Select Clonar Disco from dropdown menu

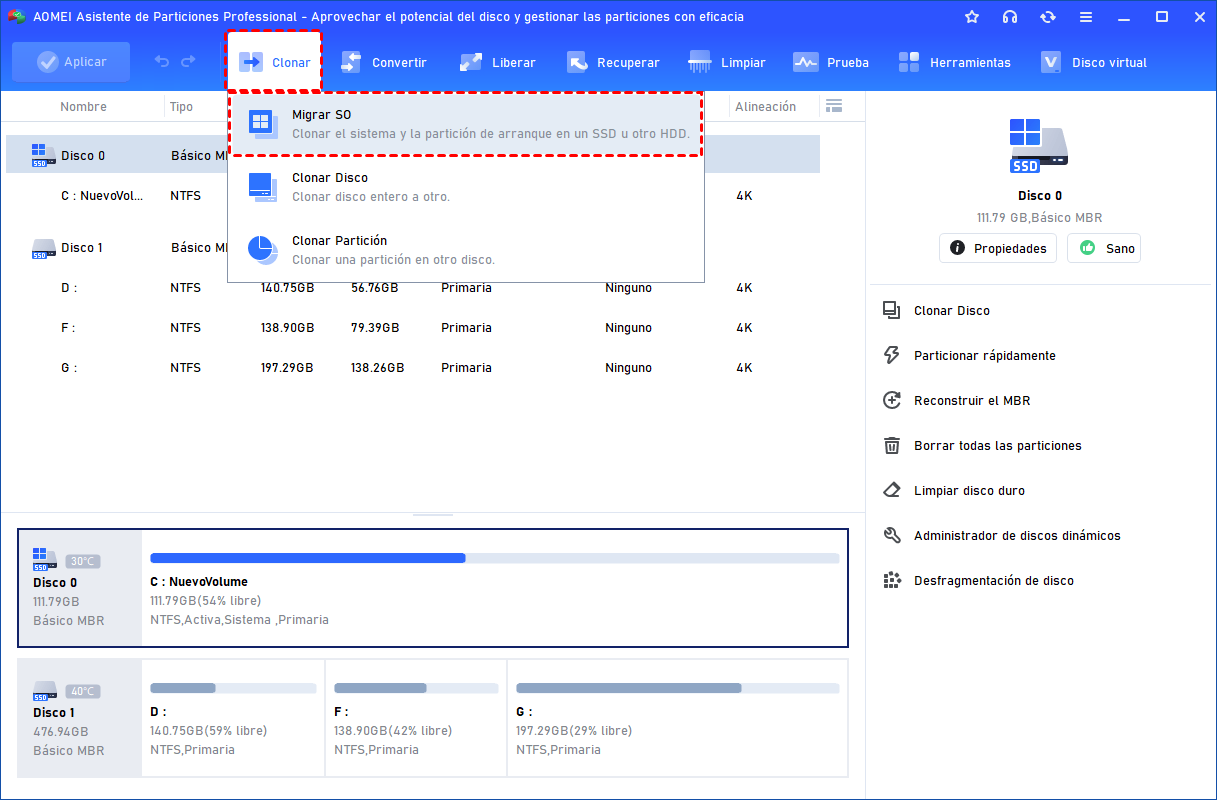click(465, 187)
